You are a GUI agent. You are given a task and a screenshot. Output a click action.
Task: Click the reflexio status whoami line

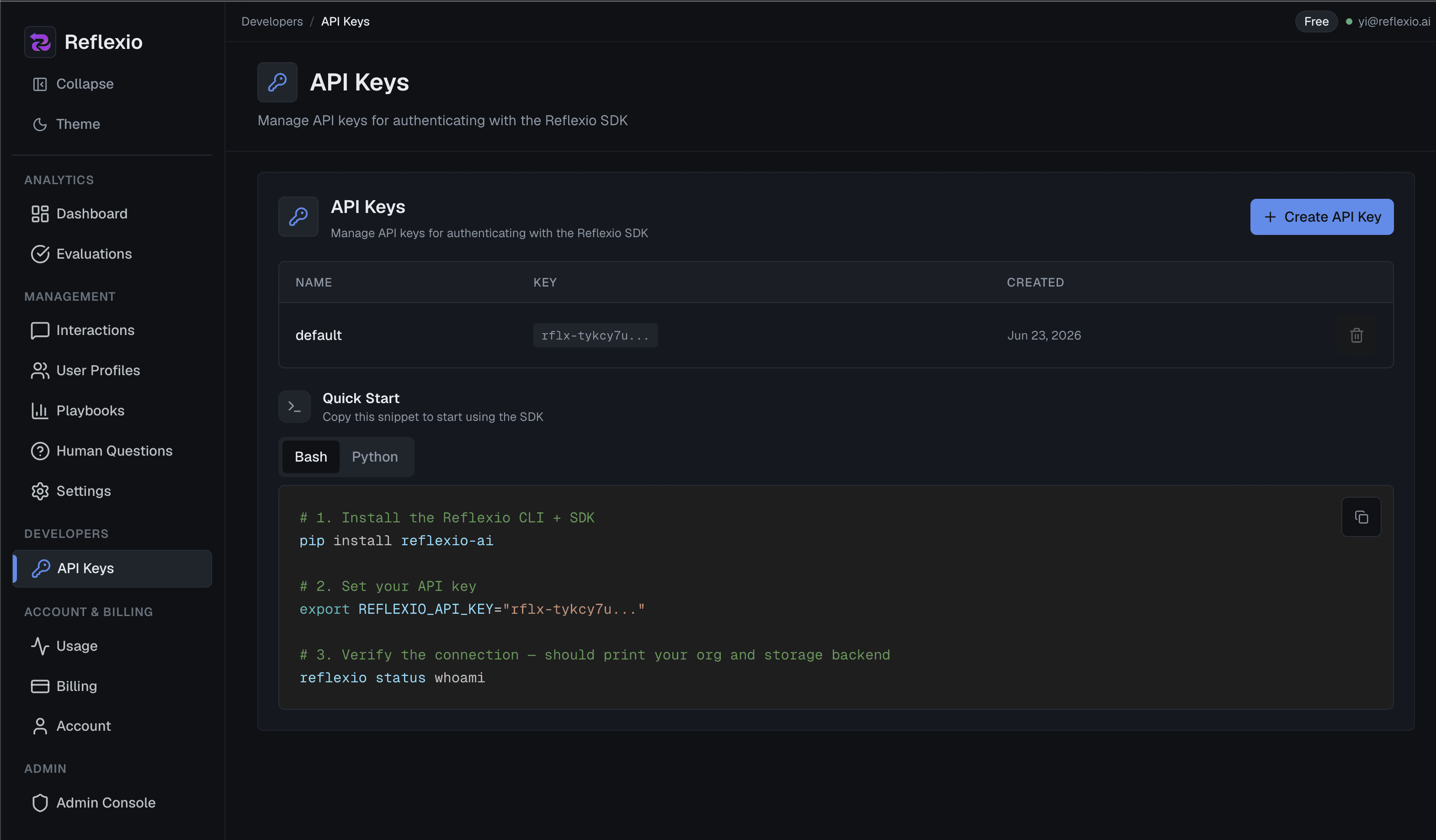click(392, 678)
